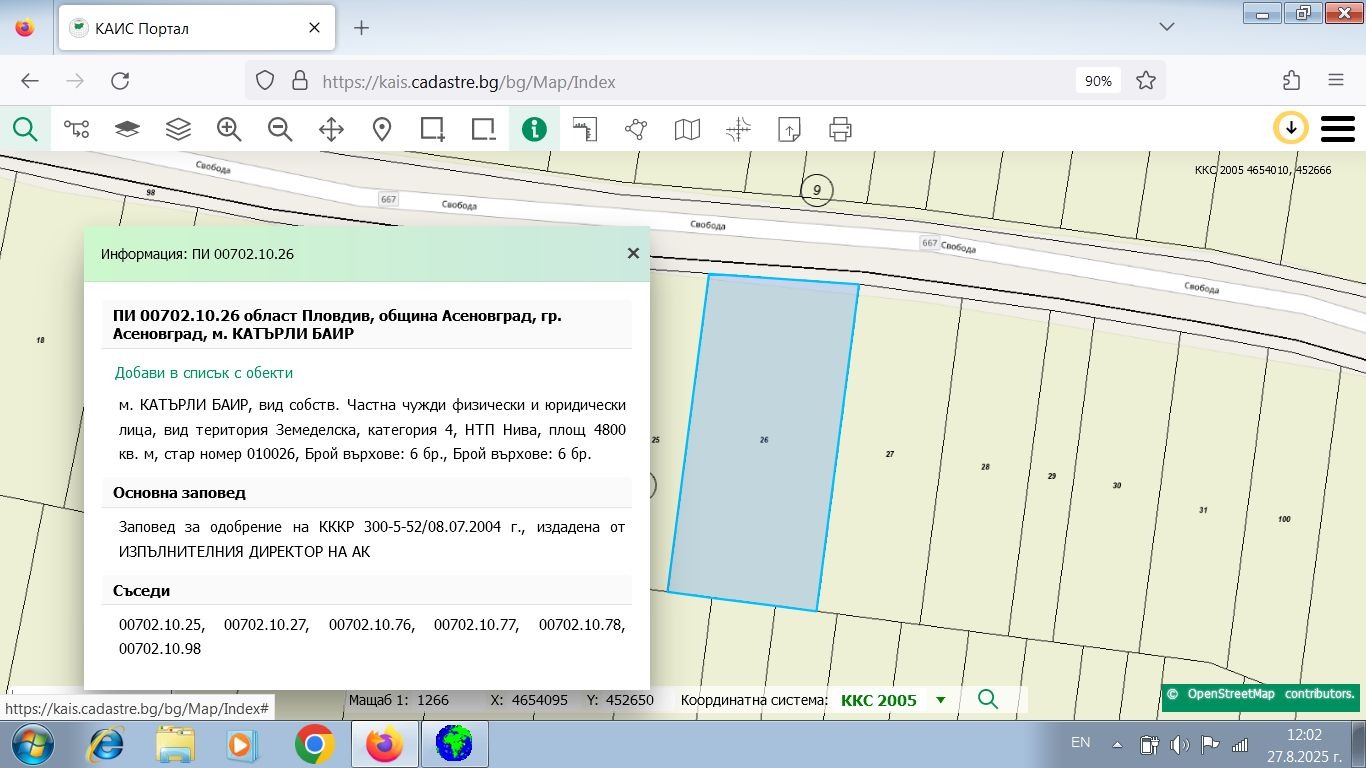The height and width of the screenshot is (768, 1366).
Task: Open Chrome from the Windows taskbar
Action: click(x=314, y=744)
